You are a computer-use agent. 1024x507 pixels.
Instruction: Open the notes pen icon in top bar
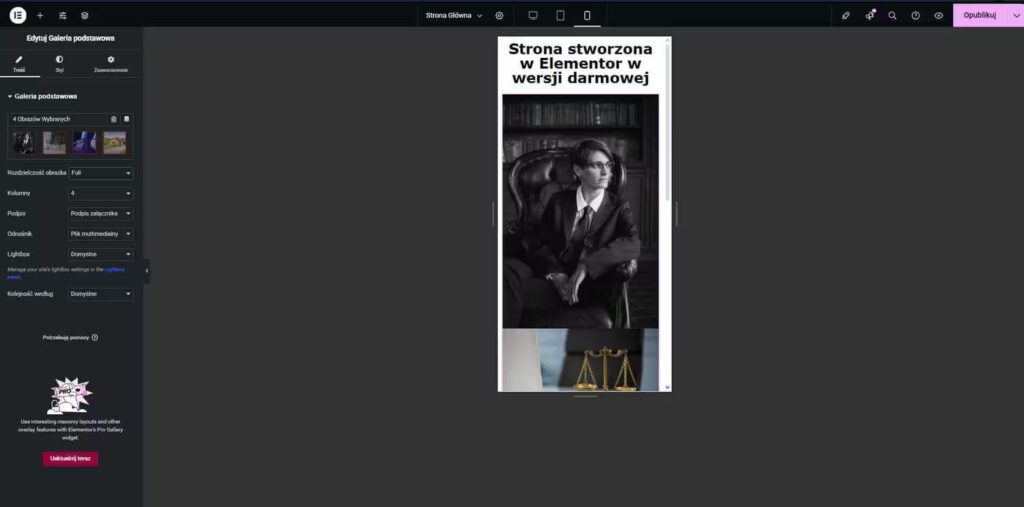[846, 15]
